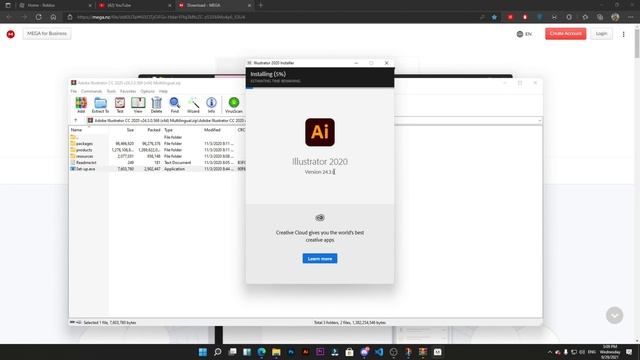Image resolution: width=640 pixels, height=360 pixels.
Task: Open the Tools menu in WinRAR
Action: [x=111, y=91]
